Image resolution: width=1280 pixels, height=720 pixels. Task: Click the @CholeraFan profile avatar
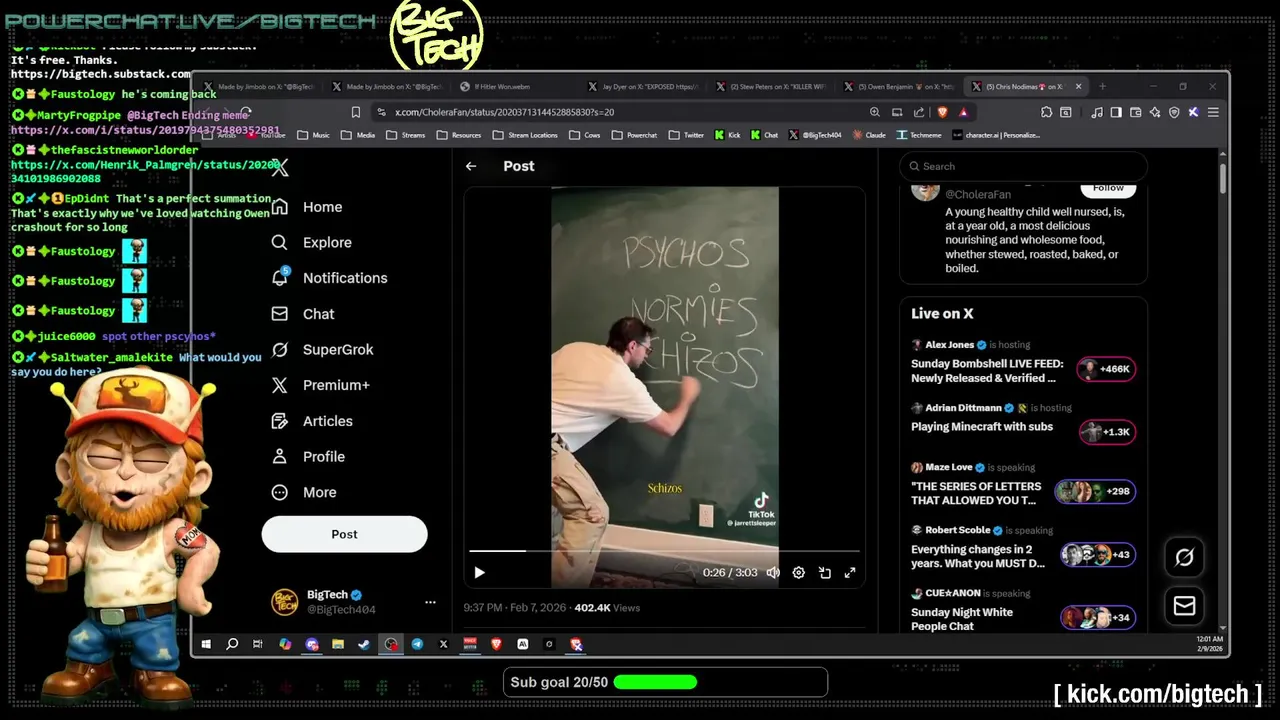[x=925, y=190]
